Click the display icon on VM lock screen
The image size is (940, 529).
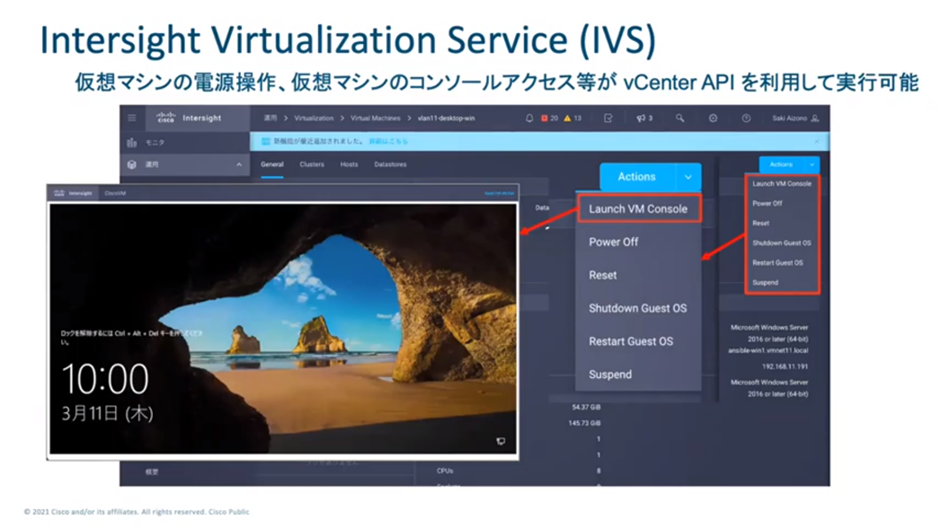(501, 441)
